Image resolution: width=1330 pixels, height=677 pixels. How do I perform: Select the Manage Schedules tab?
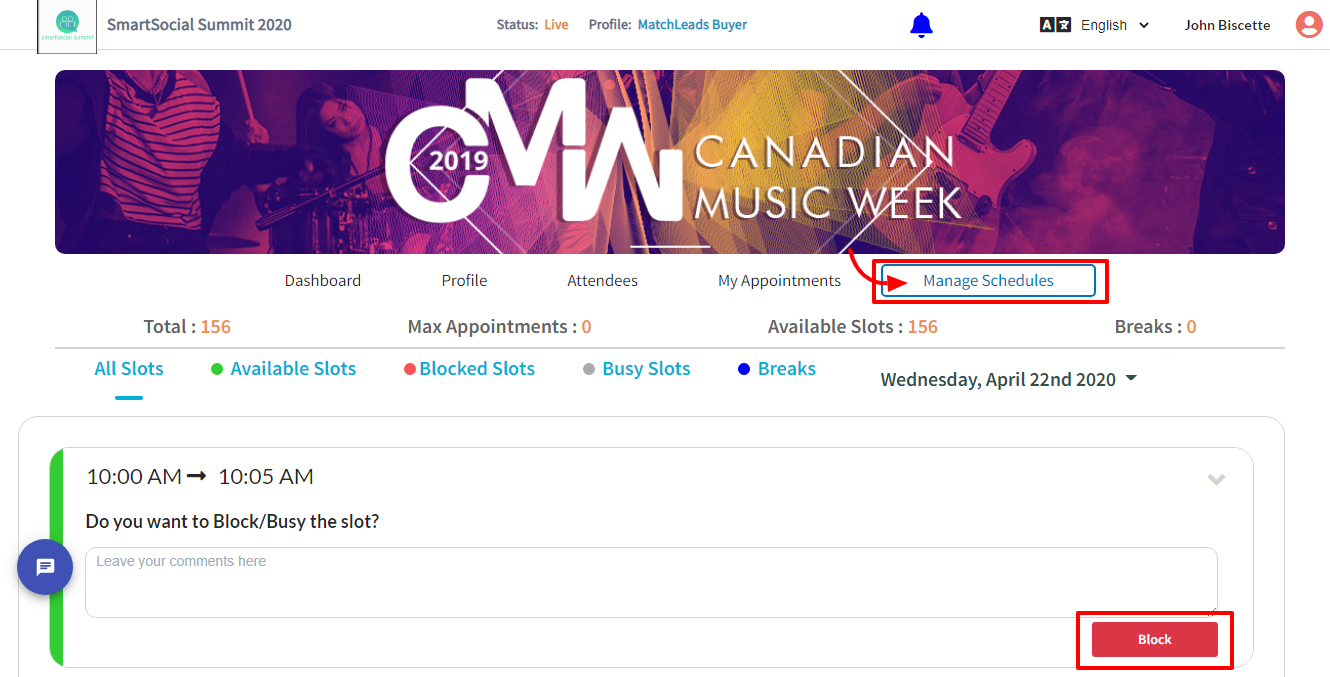click(x=988, y=281)
